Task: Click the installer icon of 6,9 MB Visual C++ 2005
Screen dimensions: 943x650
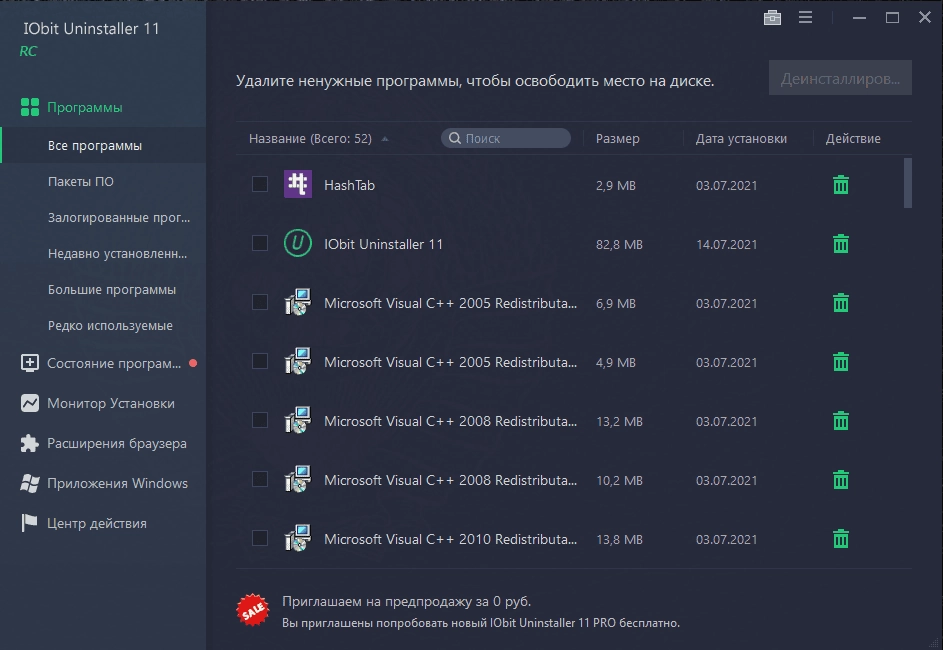Action: point(298,302)
